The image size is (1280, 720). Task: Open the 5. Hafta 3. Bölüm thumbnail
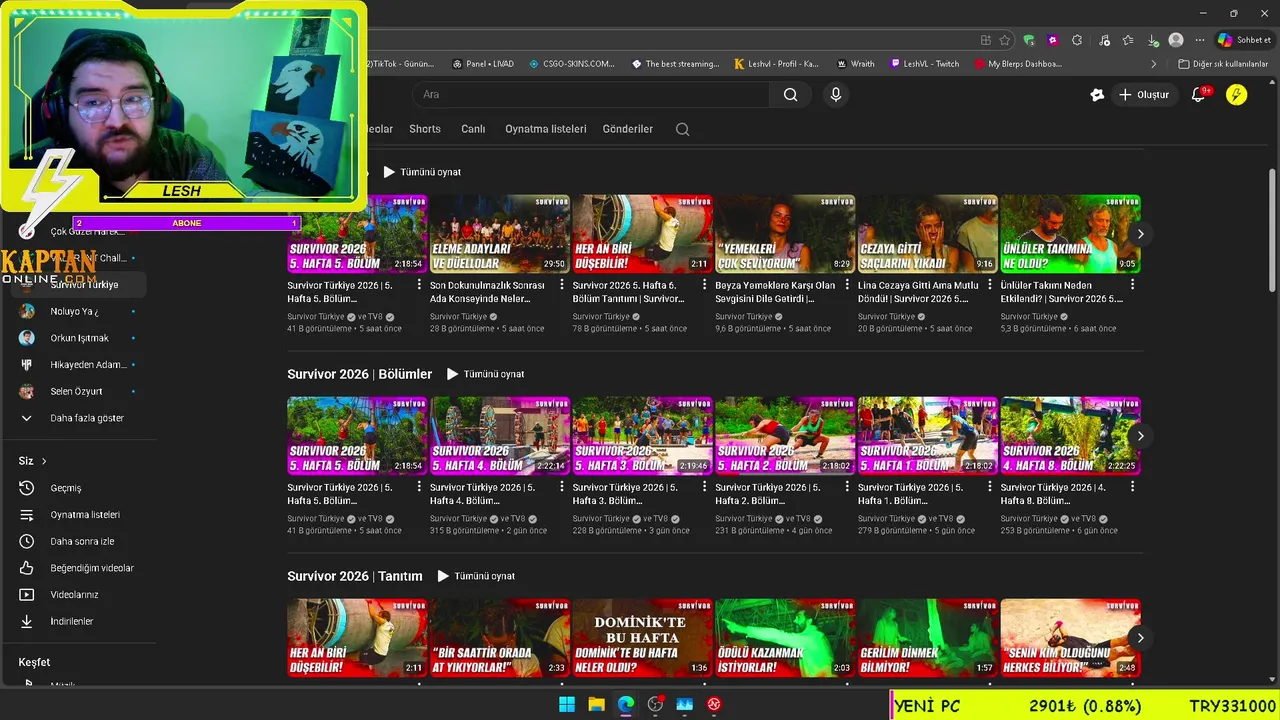642,436
